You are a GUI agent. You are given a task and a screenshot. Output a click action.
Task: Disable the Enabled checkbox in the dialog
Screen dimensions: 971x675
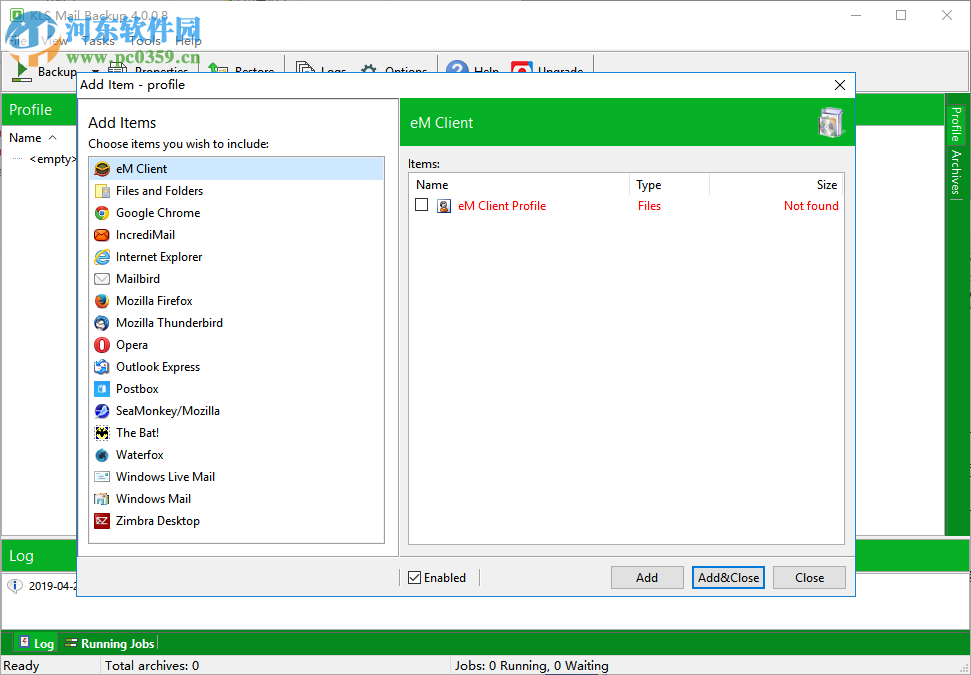pos(414,577)
